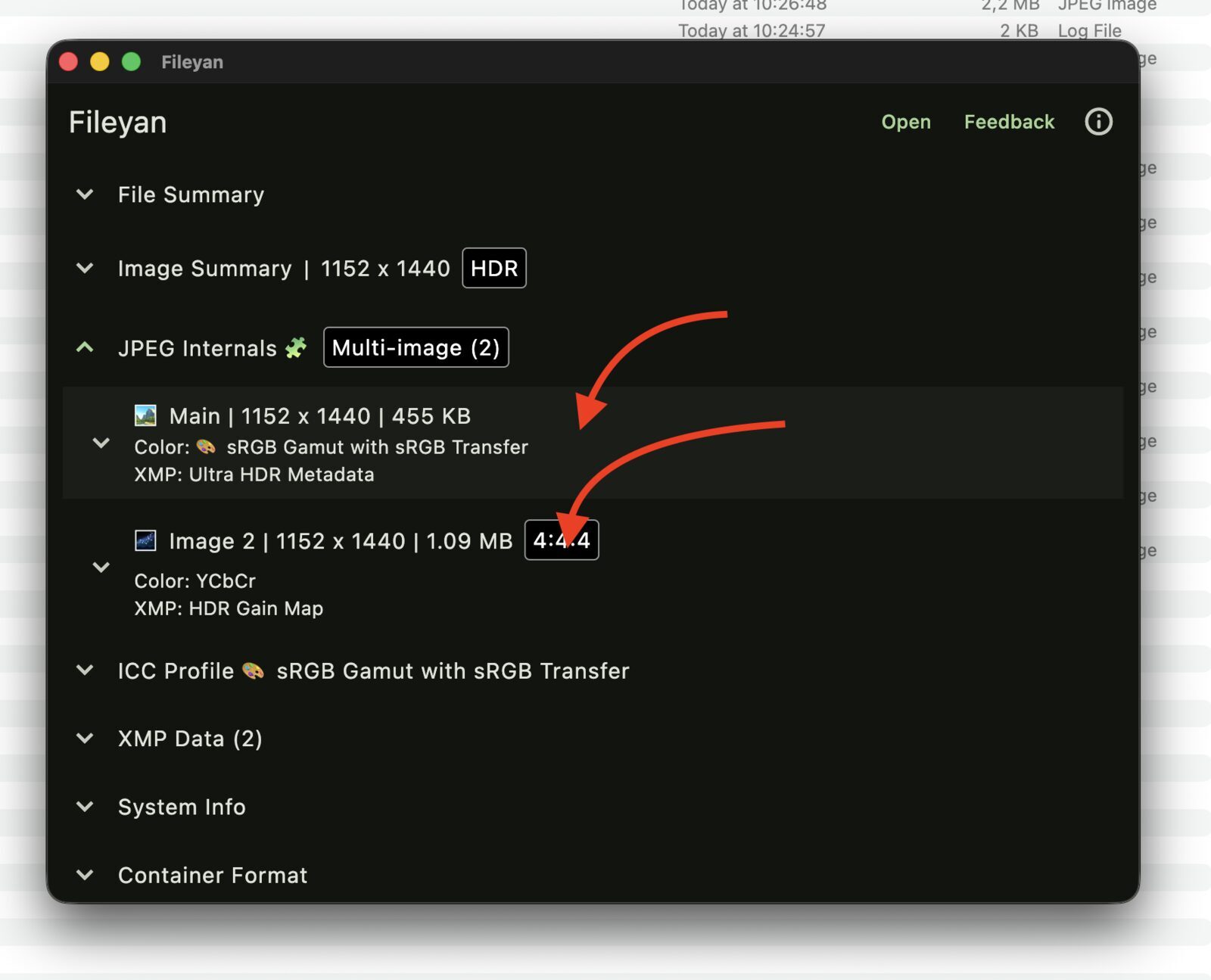The image size is (1211, 980).
Task: Click the XMP Data (2) label
Action: [190, 739]
